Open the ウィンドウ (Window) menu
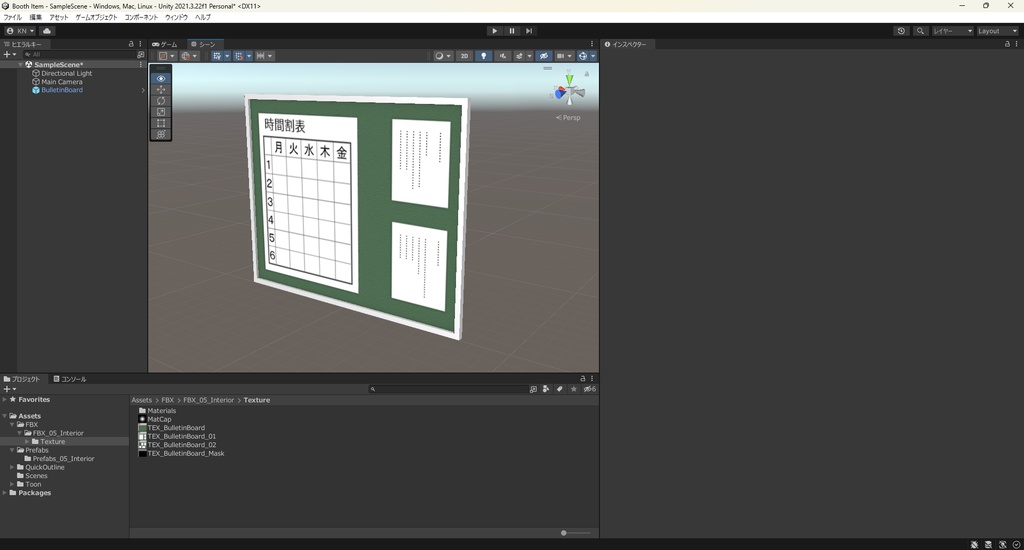This screenshot has width=1024, height=550. (176, 17)
